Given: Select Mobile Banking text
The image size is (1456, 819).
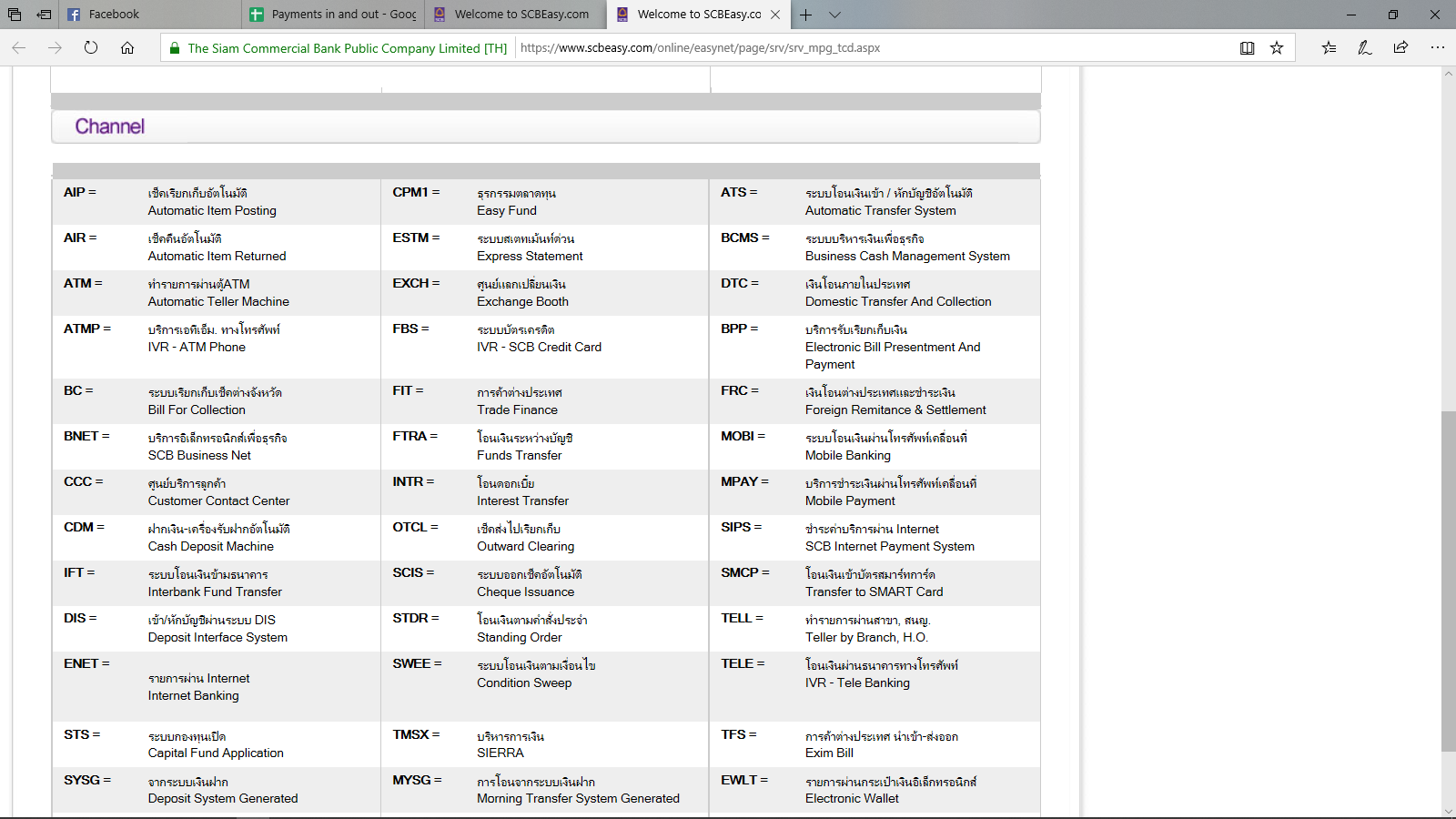Looking at the screenshot, I should pyautogui.click(x=847, y=455).
